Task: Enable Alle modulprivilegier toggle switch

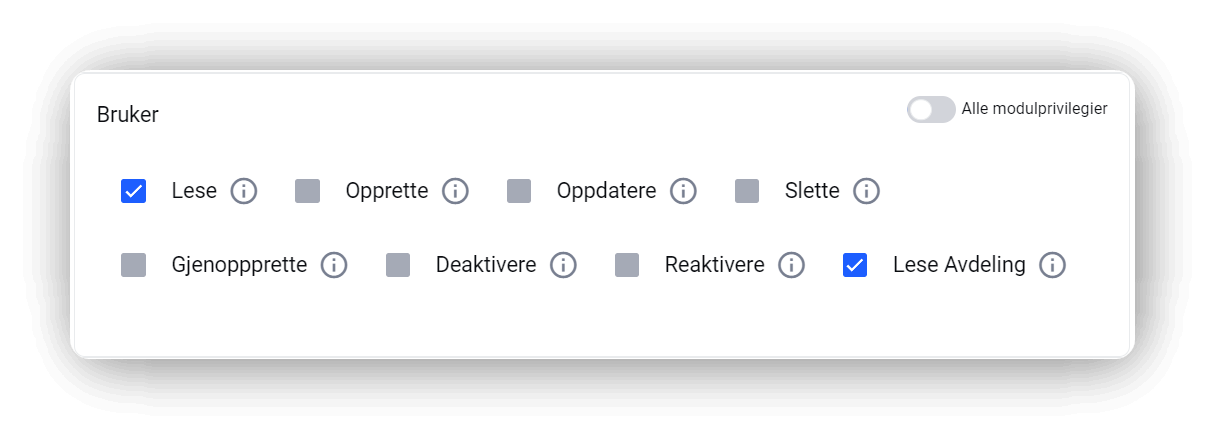Action: point(931,110)
